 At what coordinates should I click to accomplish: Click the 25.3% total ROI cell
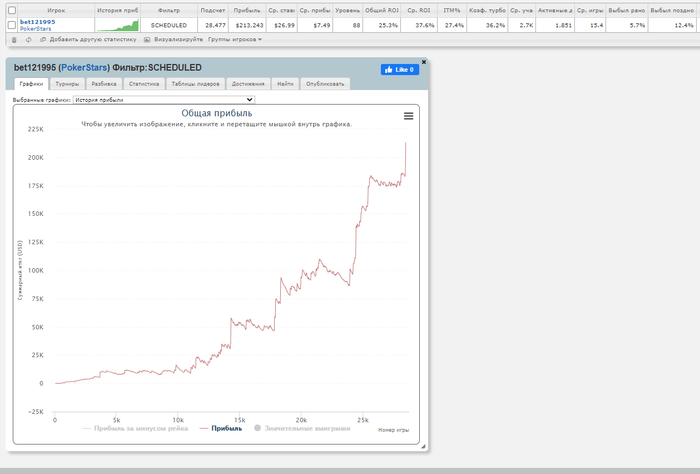(x=382, y=25)
